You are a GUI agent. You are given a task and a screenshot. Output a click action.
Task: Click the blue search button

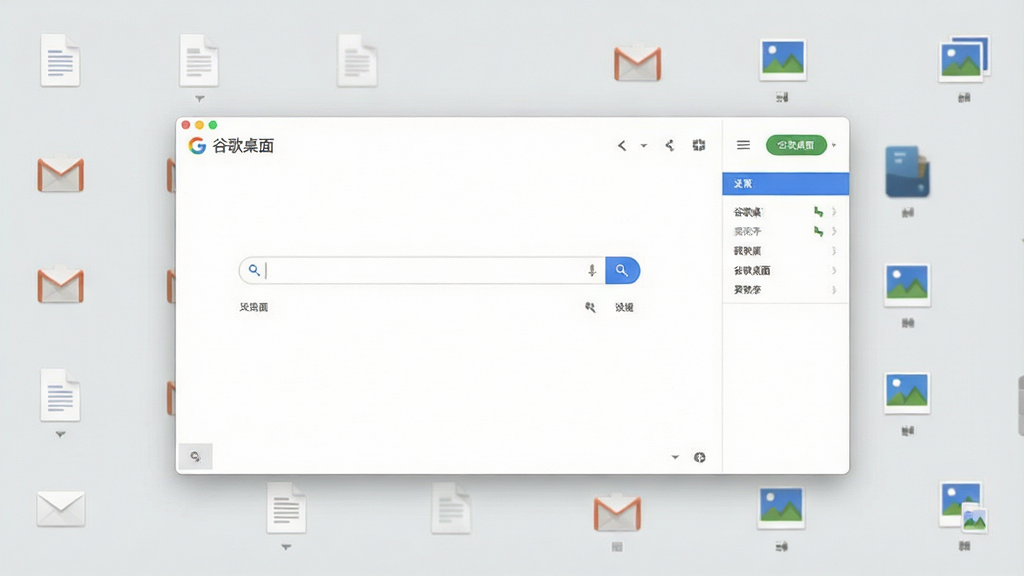[622, 270]
